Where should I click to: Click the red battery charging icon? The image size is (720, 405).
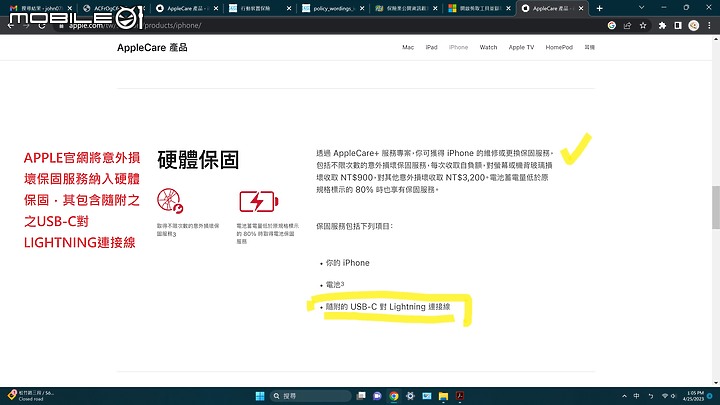[x=259, y=202]
